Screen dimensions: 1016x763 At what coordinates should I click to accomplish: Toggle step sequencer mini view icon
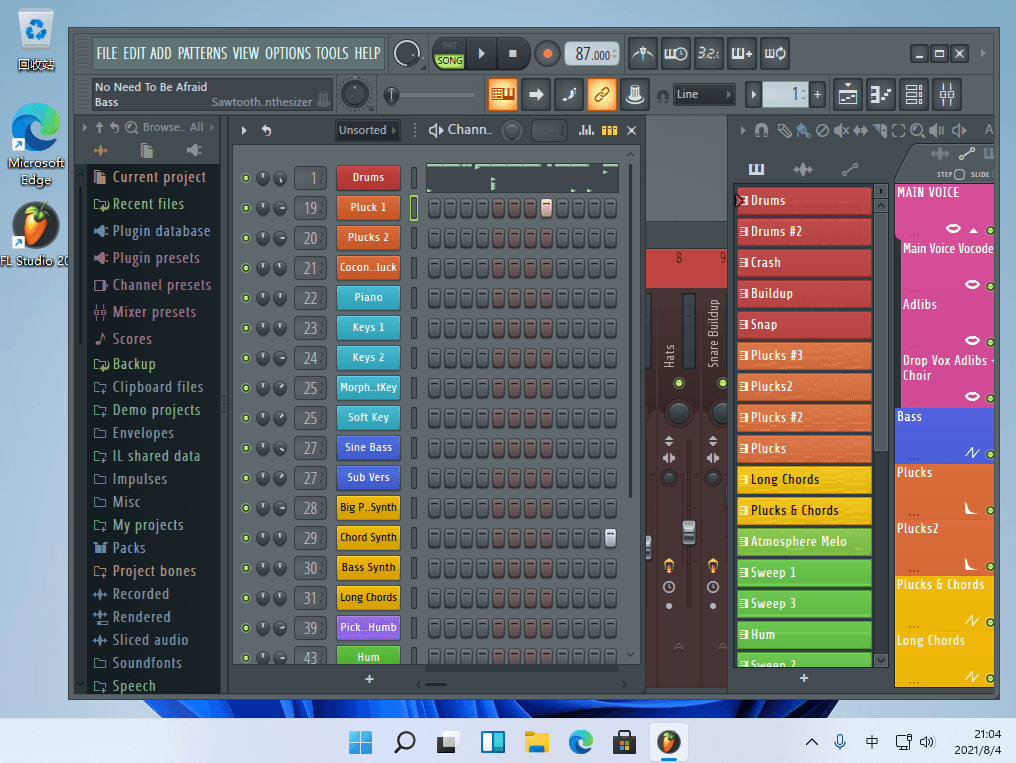(x=610, y=130)
